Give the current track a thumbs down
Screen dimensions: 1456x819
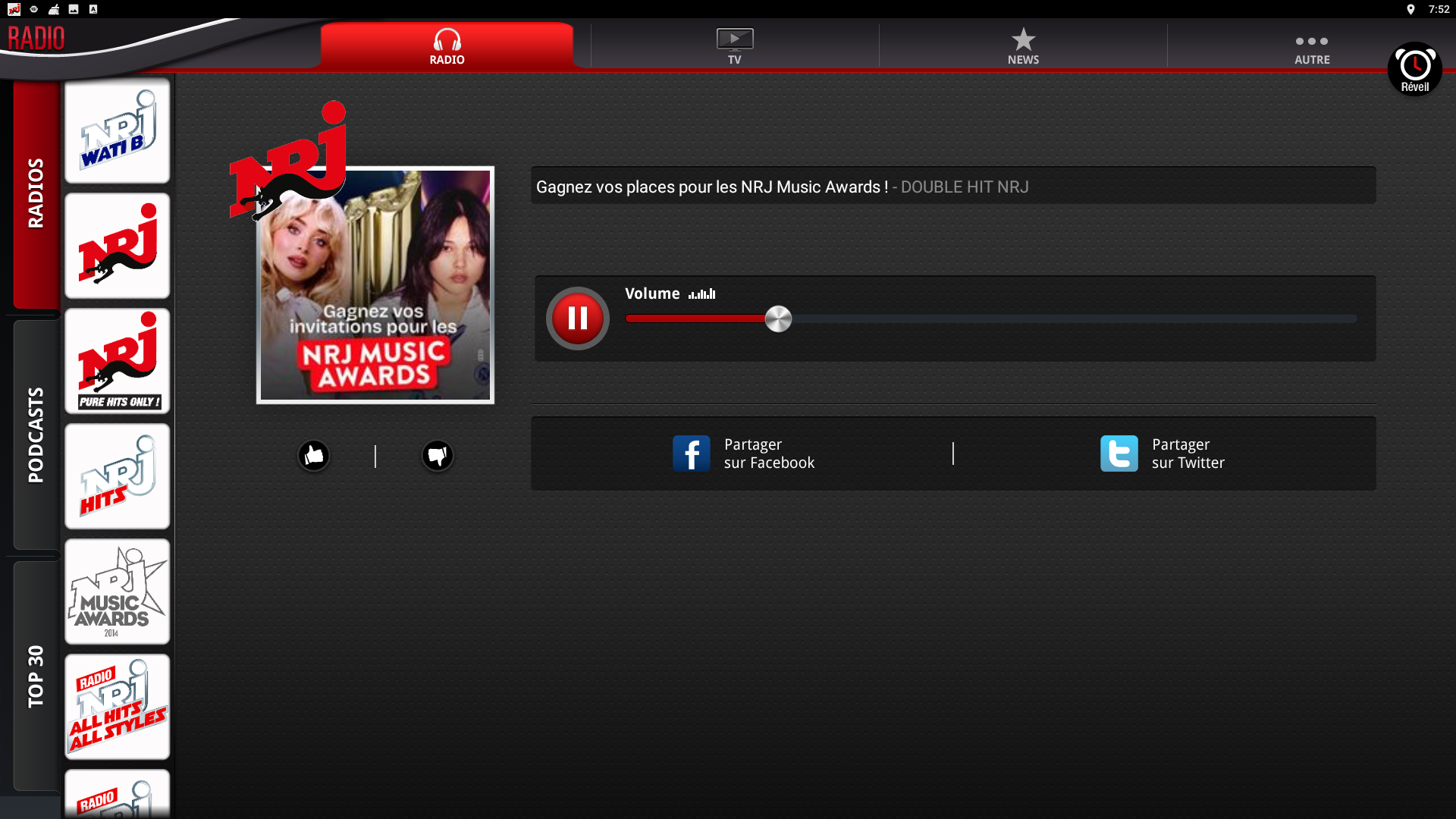point(438,455)
